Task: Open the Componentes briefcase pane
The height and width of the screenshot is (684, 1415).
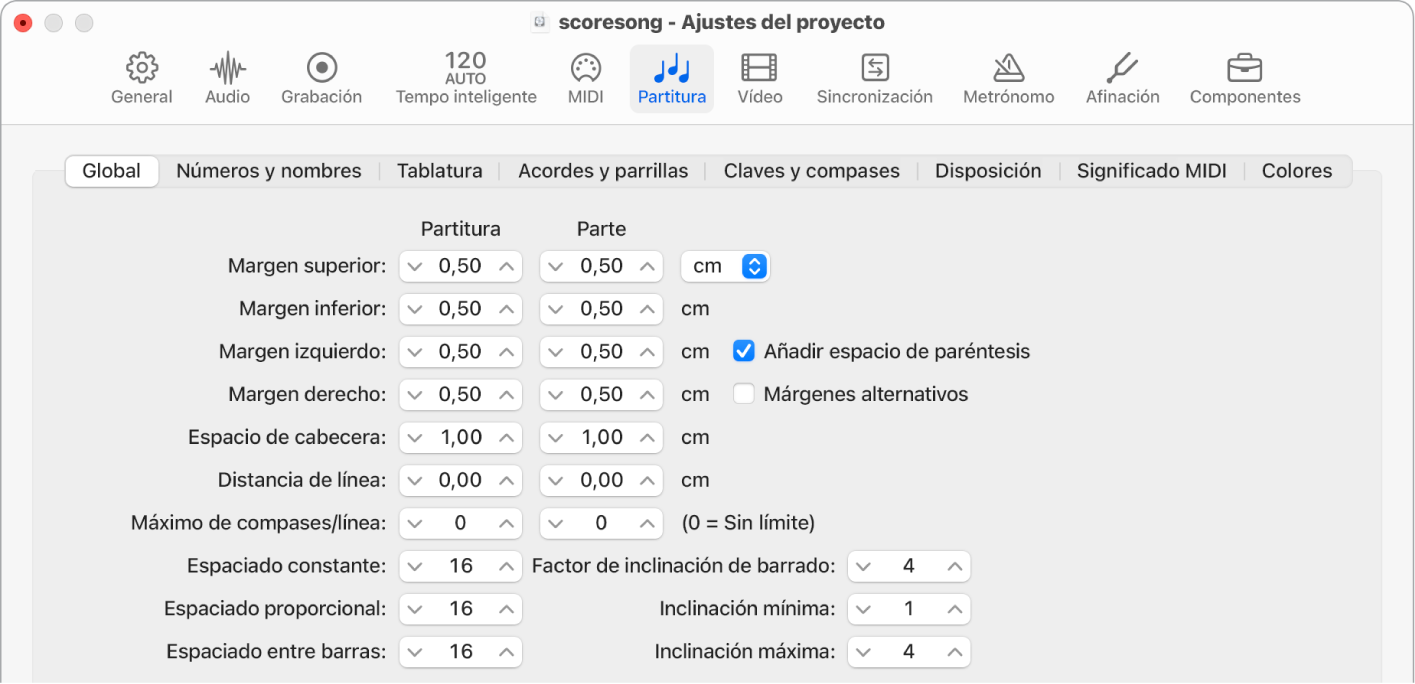Action: click(1244, 79)
